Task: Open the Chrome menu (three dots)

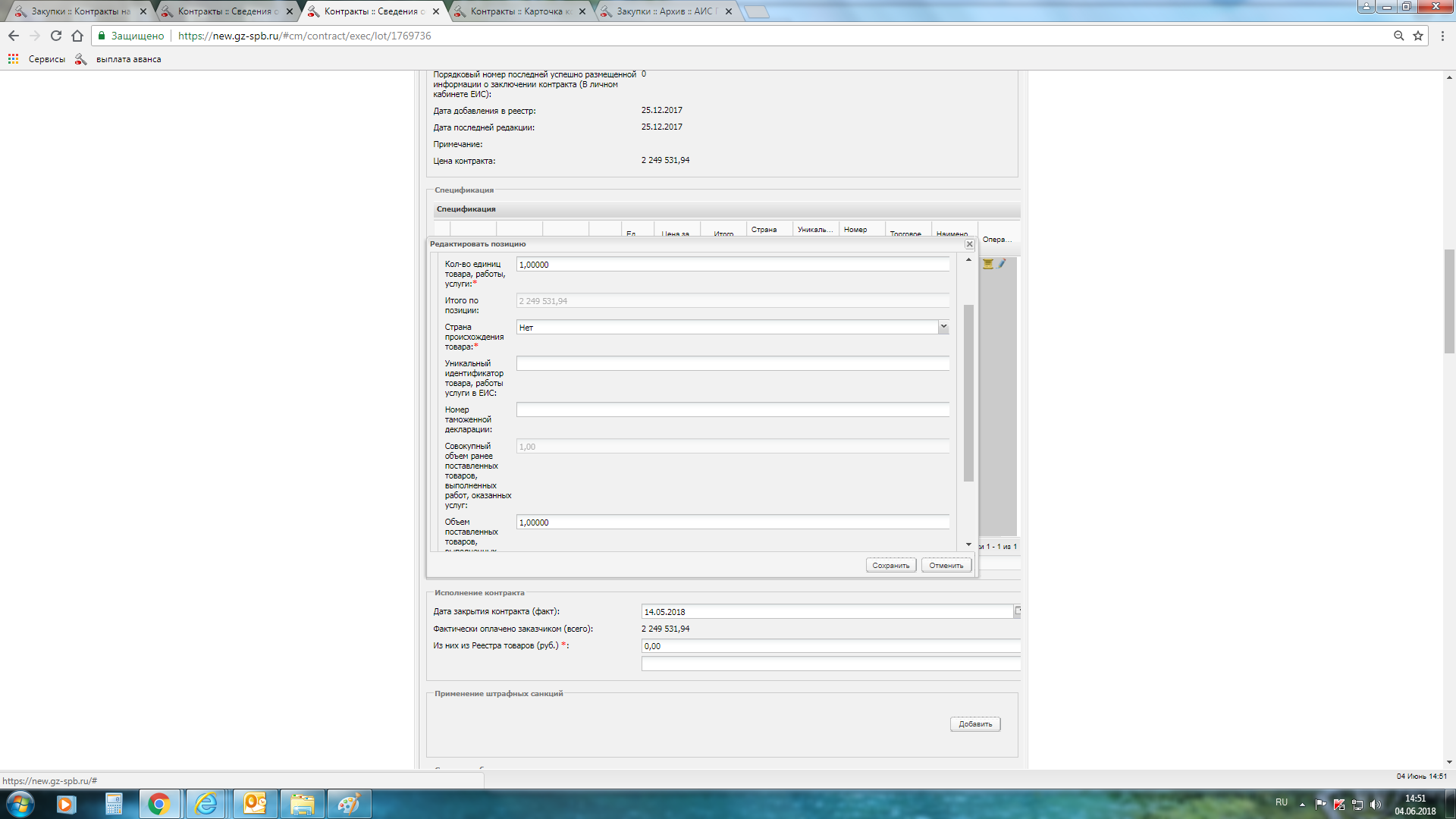Action: pos(1443,36)
